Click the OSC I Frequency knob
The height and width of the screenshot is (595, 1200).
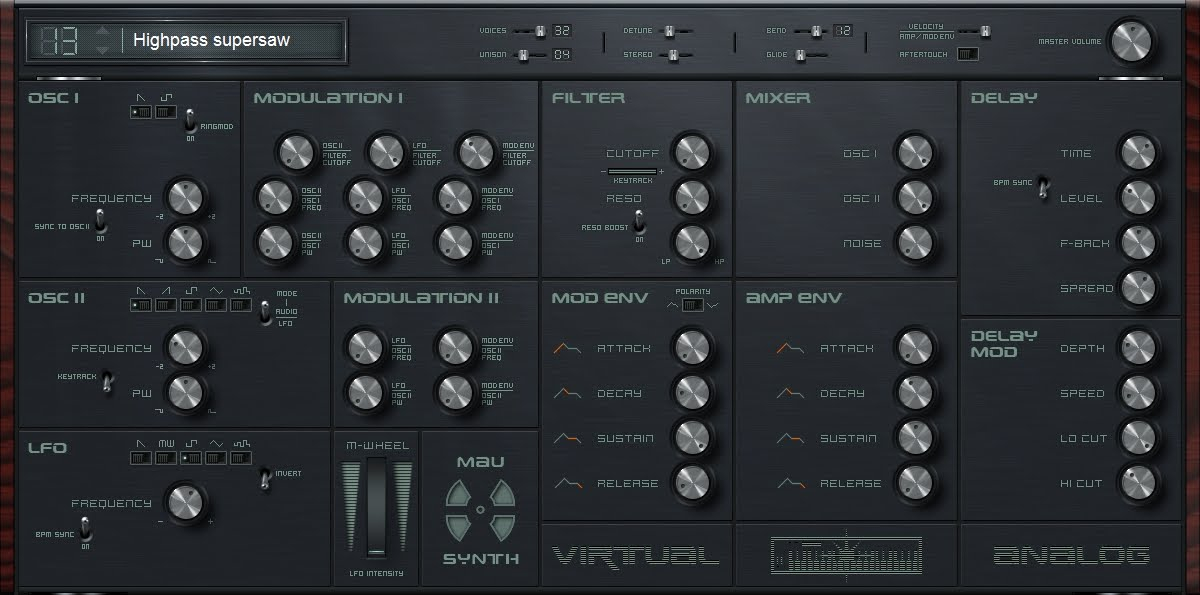tap(185, 198)
